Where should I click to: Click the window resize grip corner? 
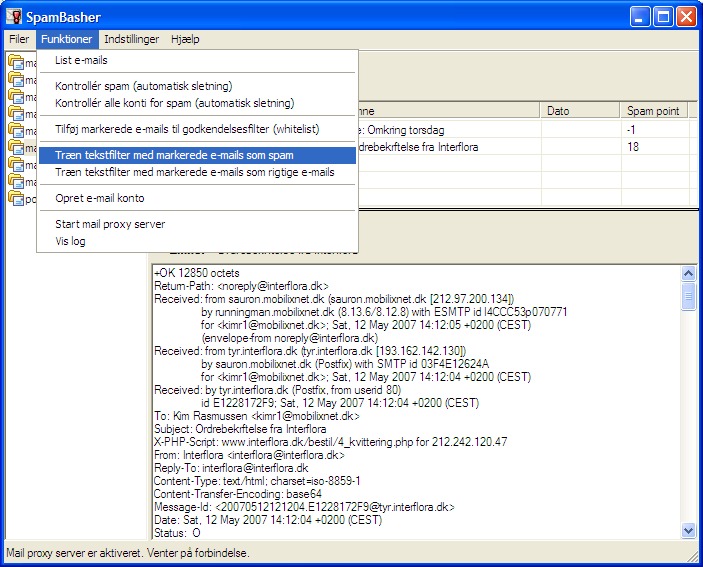[693, 556]
